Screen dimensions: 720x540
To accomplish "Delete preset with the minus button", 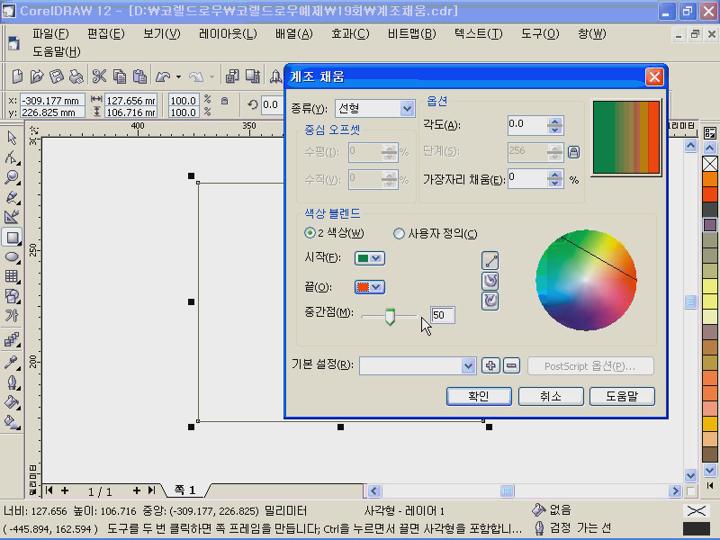I will pyautogui.click(x=511, y=366).
